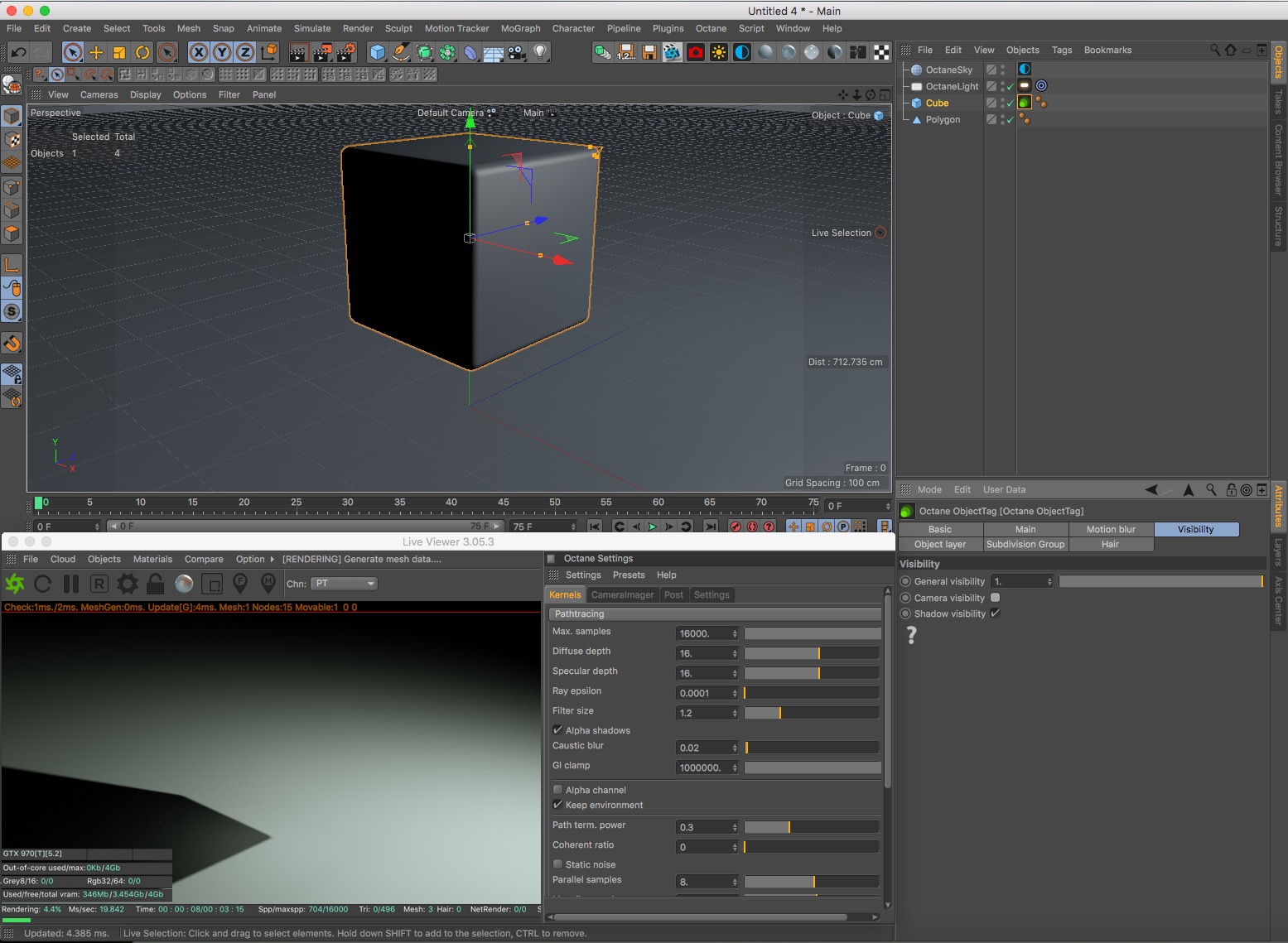
Task: Switch to the Cameralmager tab
Action: [622, 594]
